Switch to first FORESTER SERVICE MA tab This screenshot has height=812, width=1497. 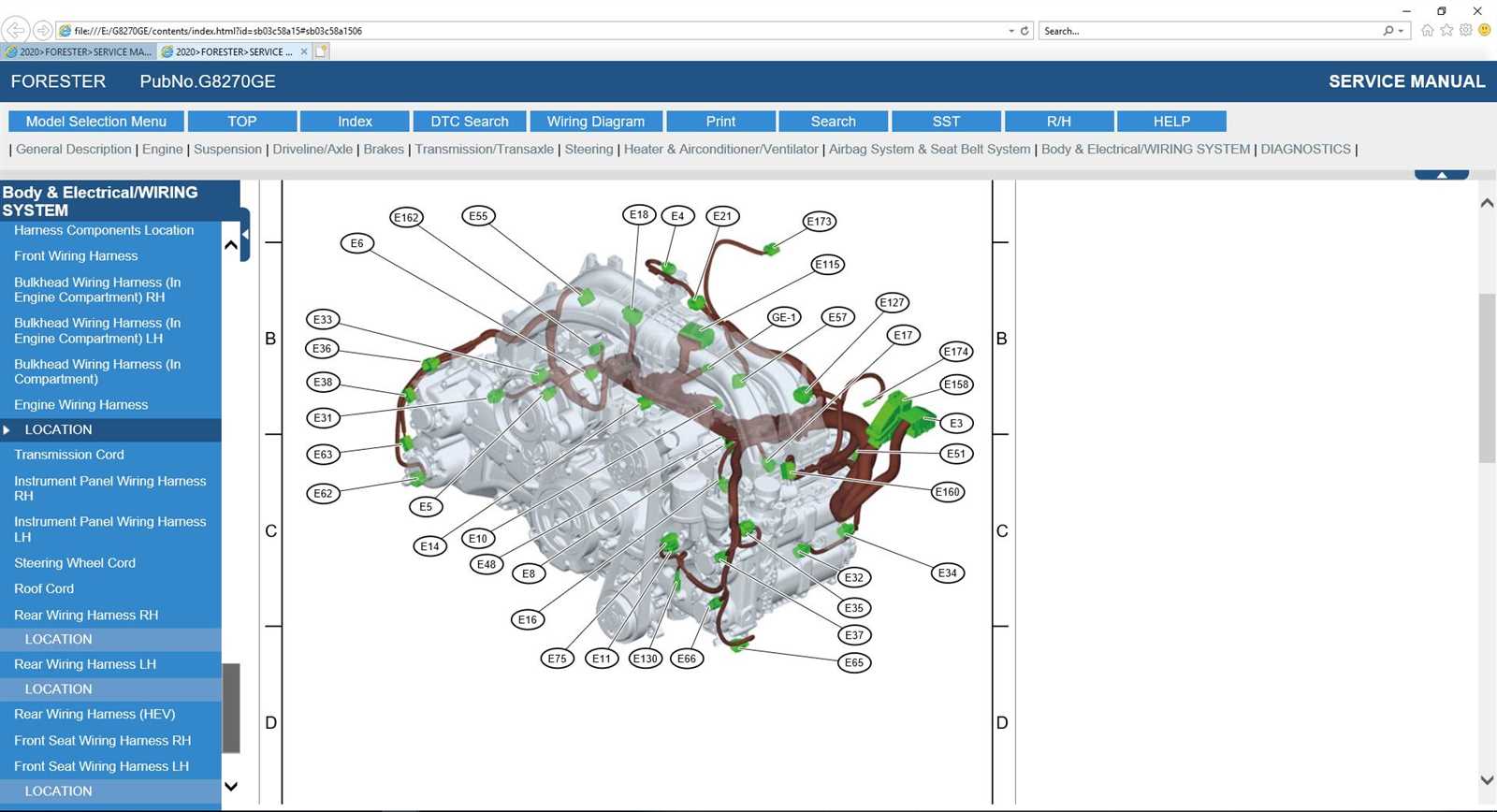pos(79,51)
